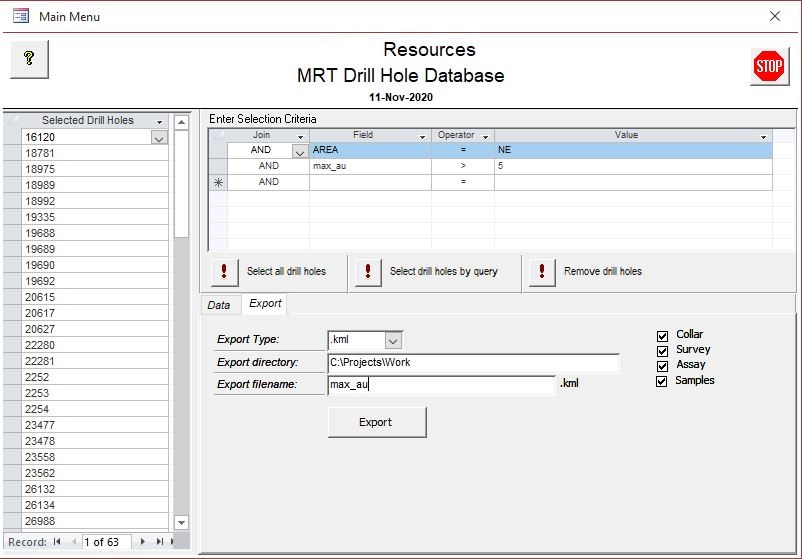Select the value cell containing 5
This screenshot has width=802, height=559.
(633, 166)
